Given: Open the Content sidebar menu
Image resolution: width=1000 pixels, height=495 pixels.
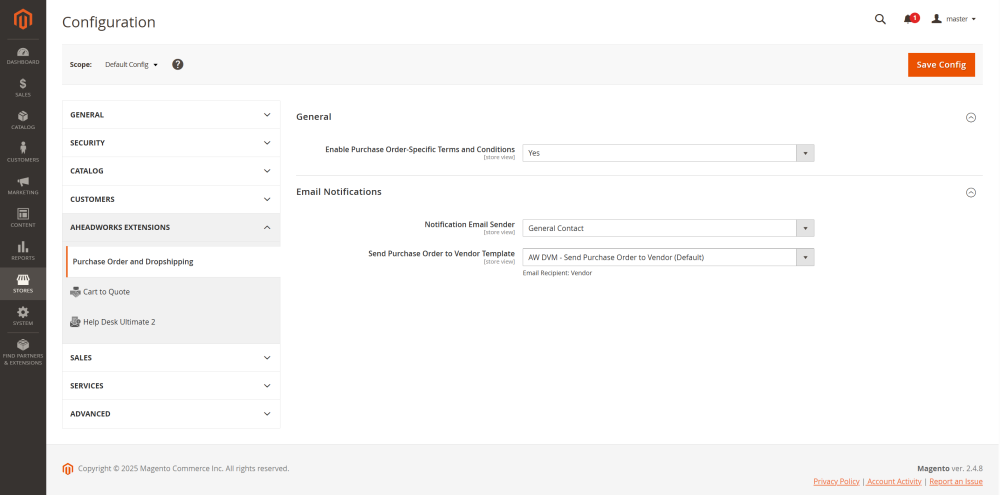Looking at the screenshot, I should pyautogui.click(x=23, y=218).
